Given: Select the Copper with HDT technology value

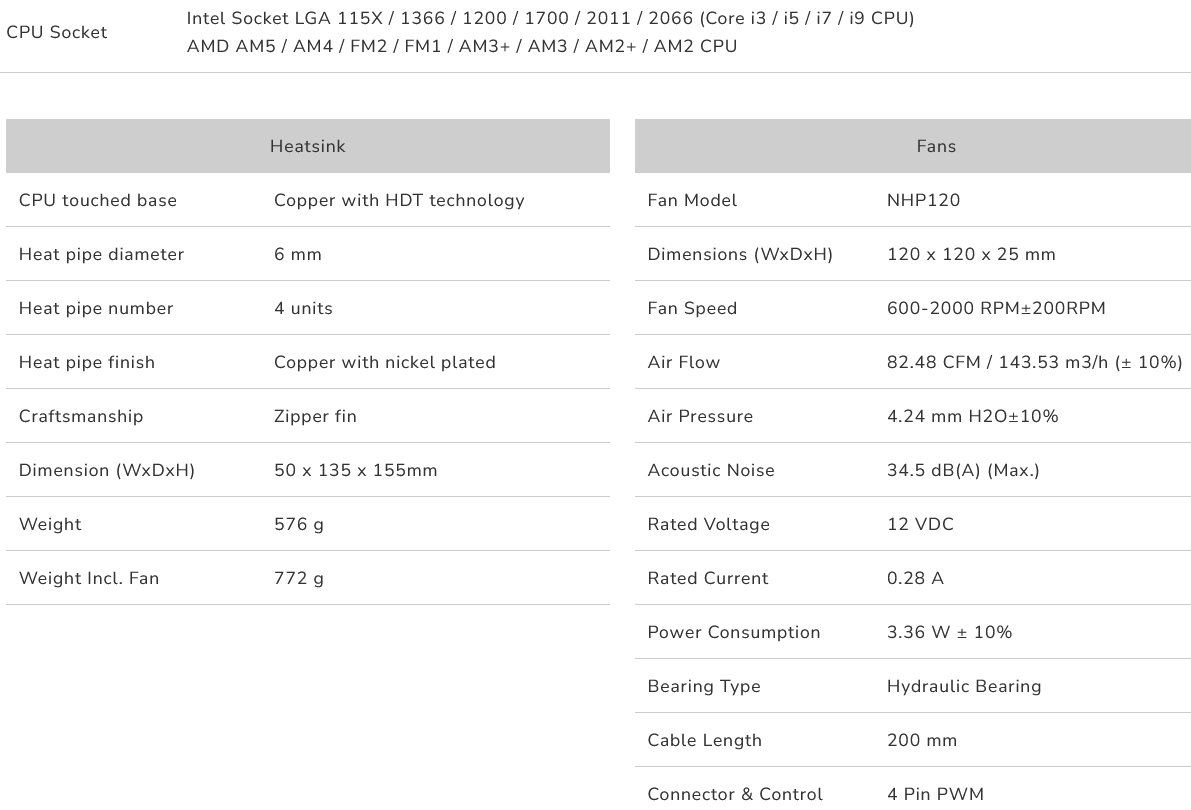Looking at the screenshot, I should [399, 200].
